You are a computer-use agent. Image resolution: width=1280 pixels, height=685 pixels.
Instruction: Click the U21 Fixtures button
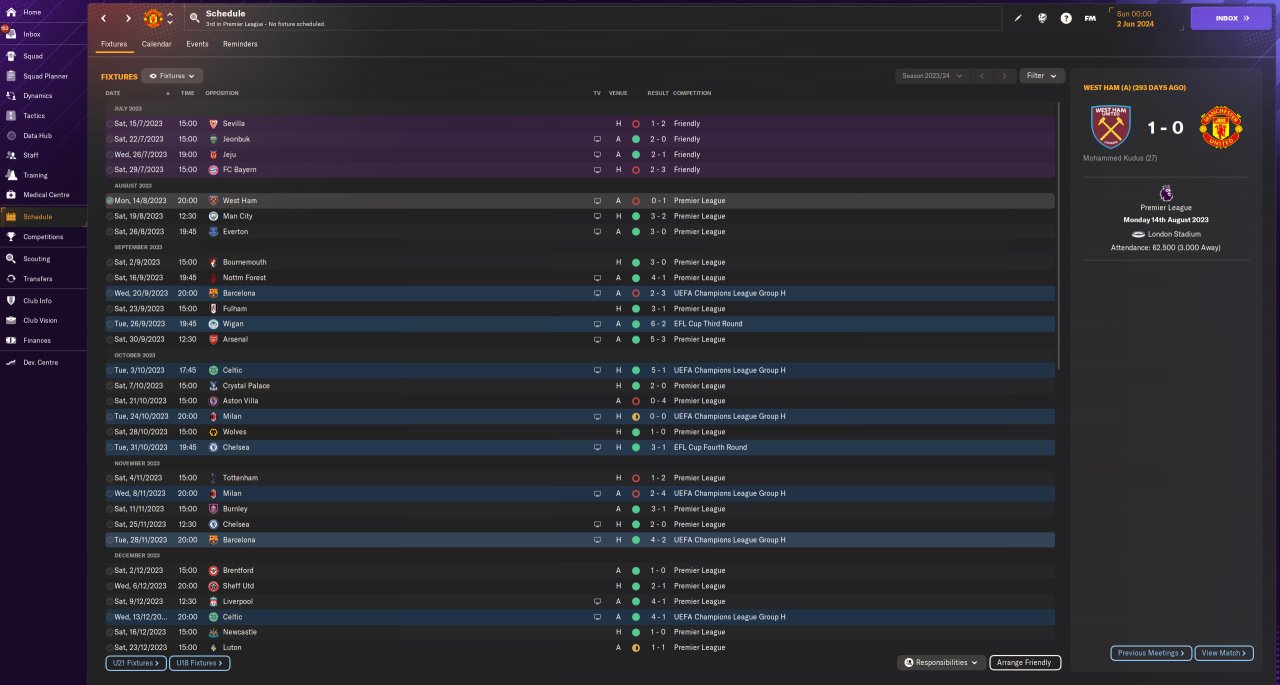[134, 663]
